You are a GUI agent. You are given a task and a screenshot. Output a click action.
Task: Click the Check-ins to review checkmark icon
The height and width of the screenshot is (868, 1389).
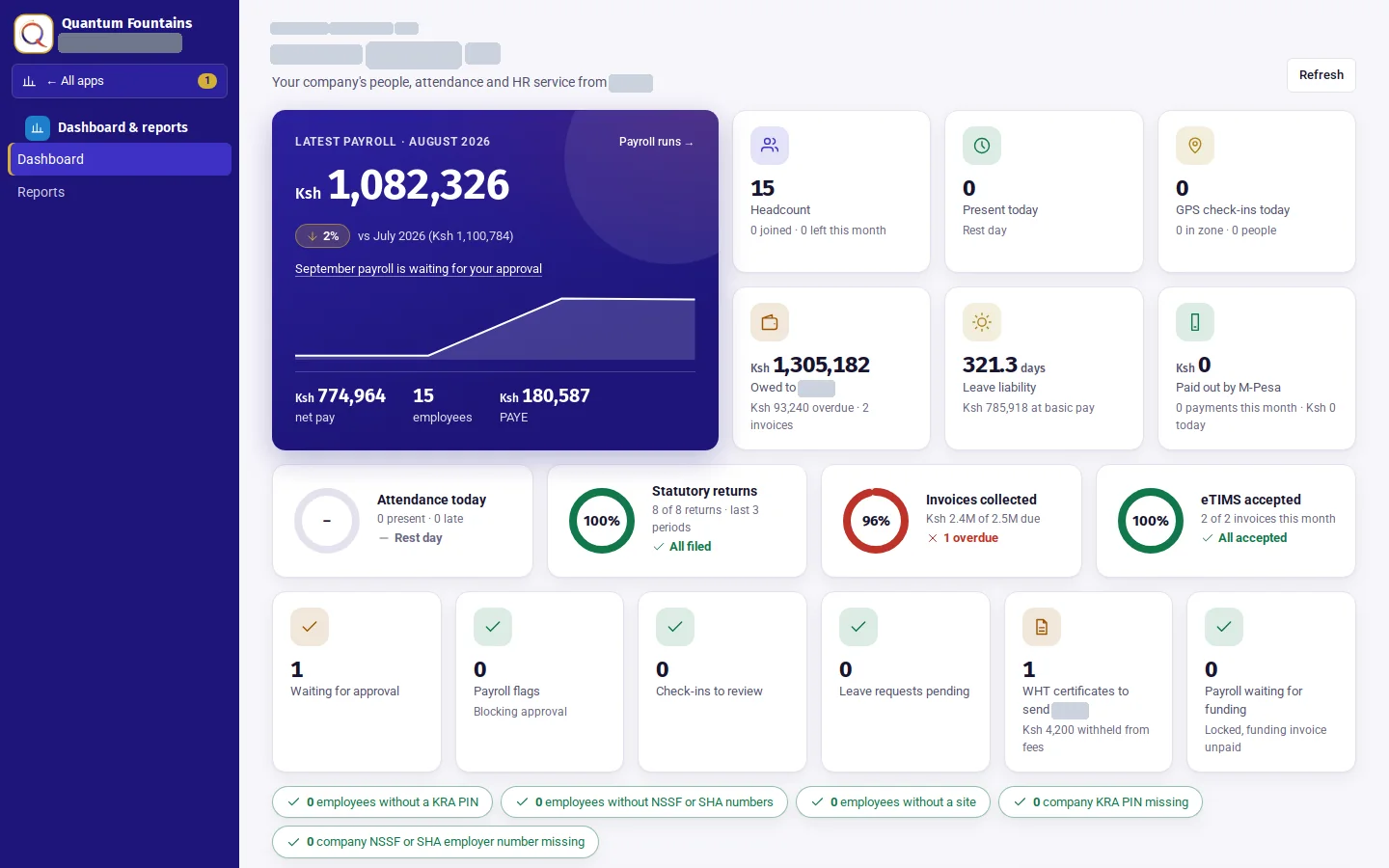[675, 627]
